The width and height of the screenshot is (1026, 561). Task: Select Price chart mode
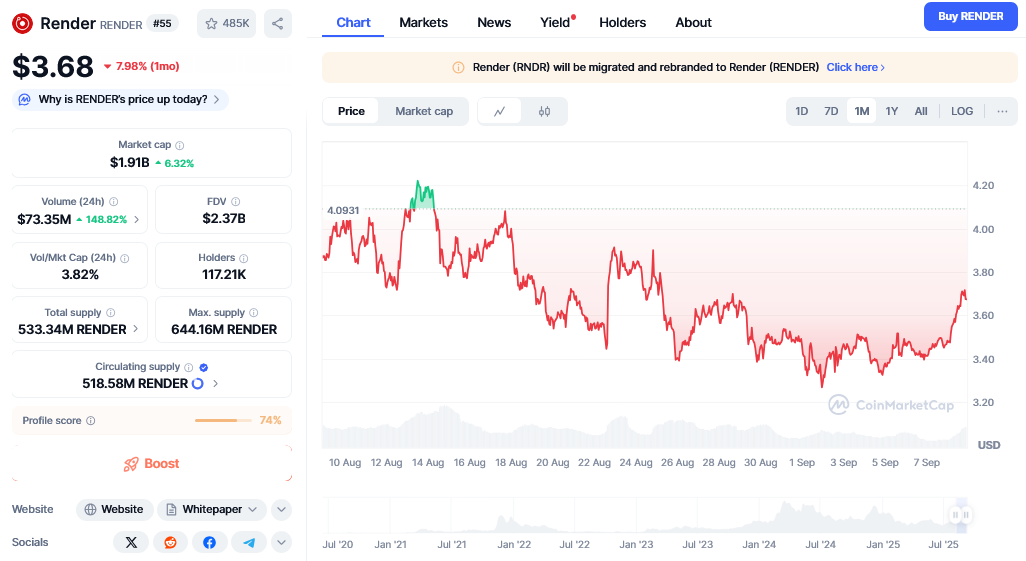point(351,111)
